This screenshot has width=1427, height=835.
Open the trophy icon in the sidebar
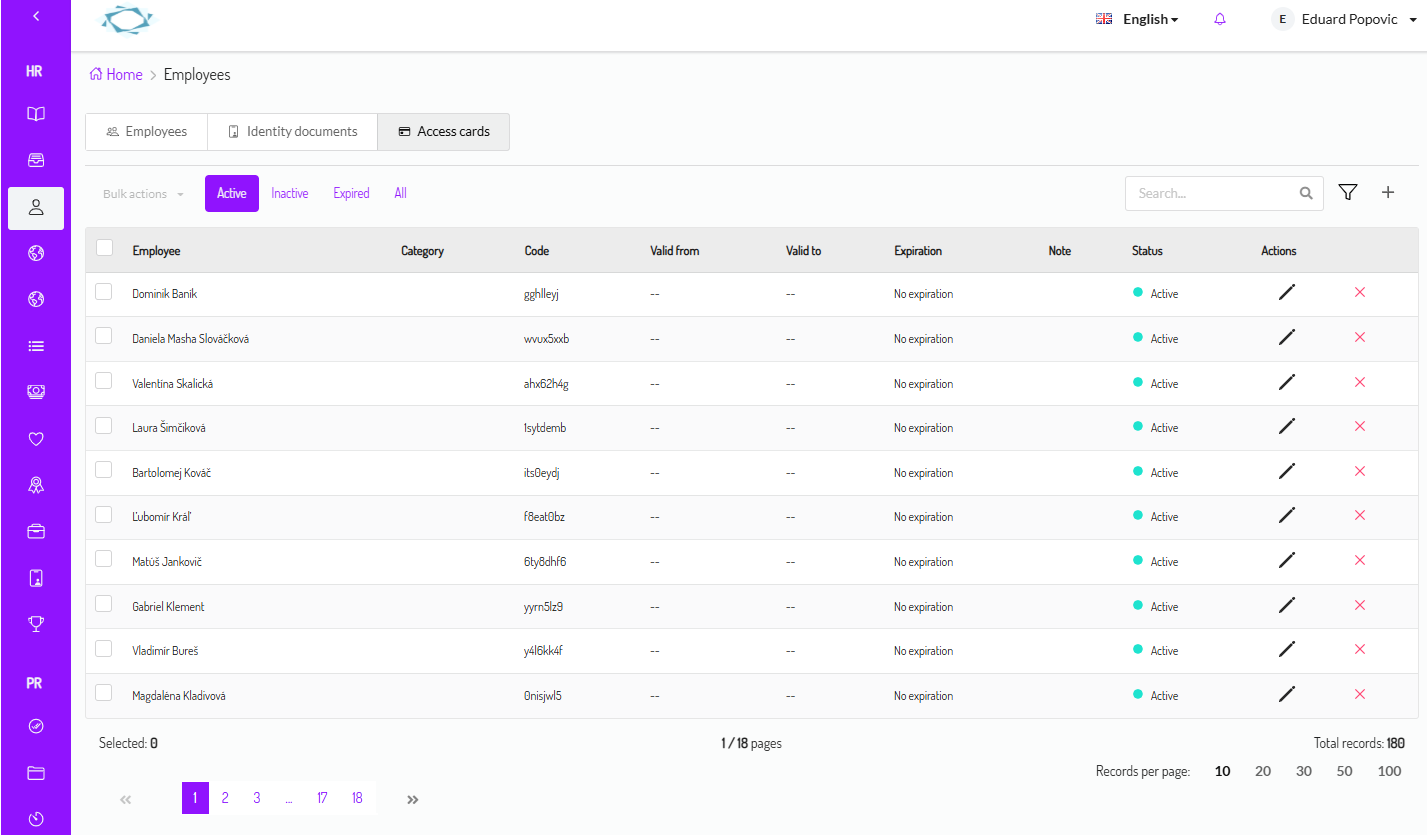pos(36,623)
